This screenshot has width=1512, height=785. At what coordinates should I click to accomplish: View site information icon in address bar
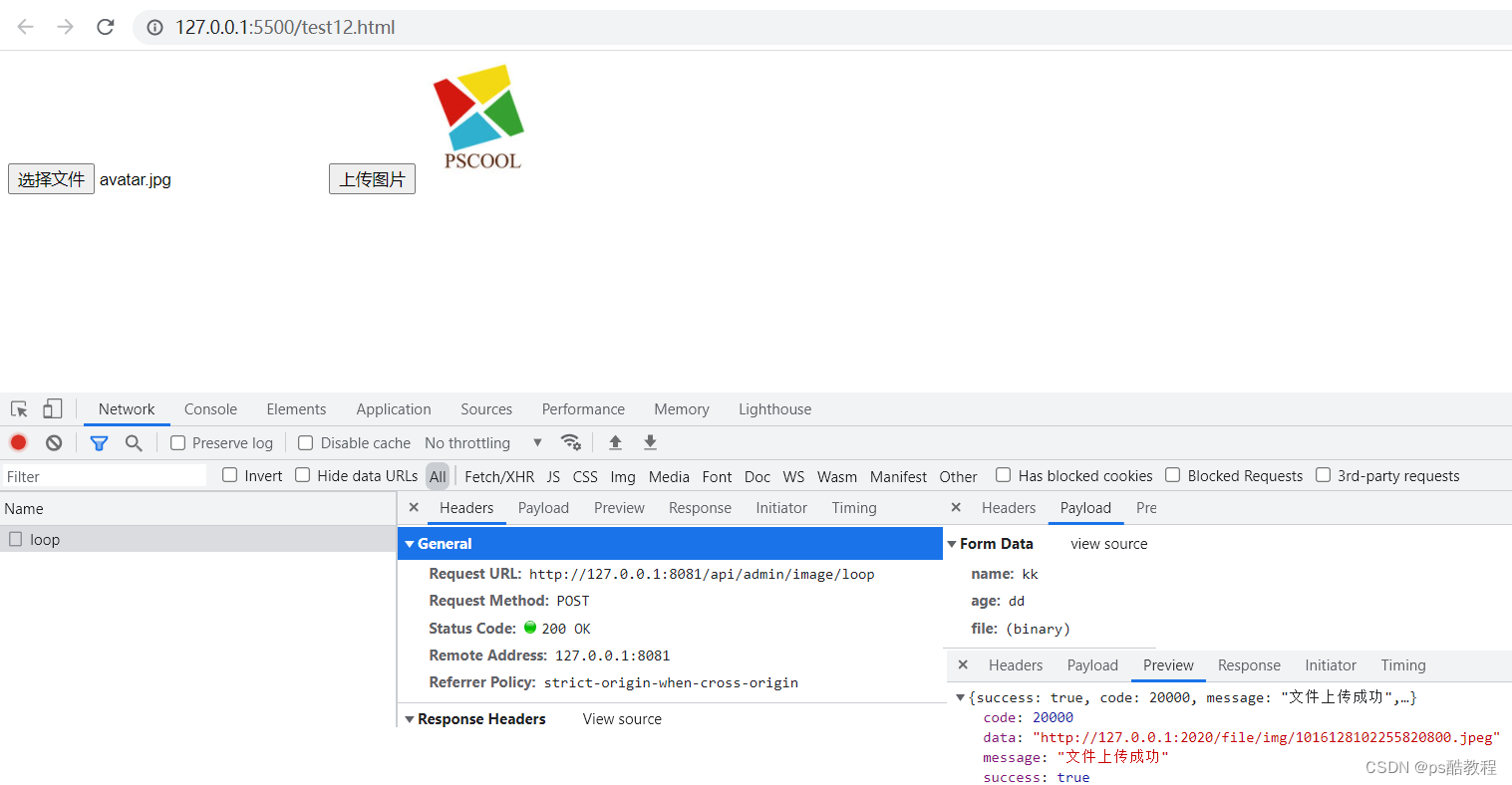point(155,28)
